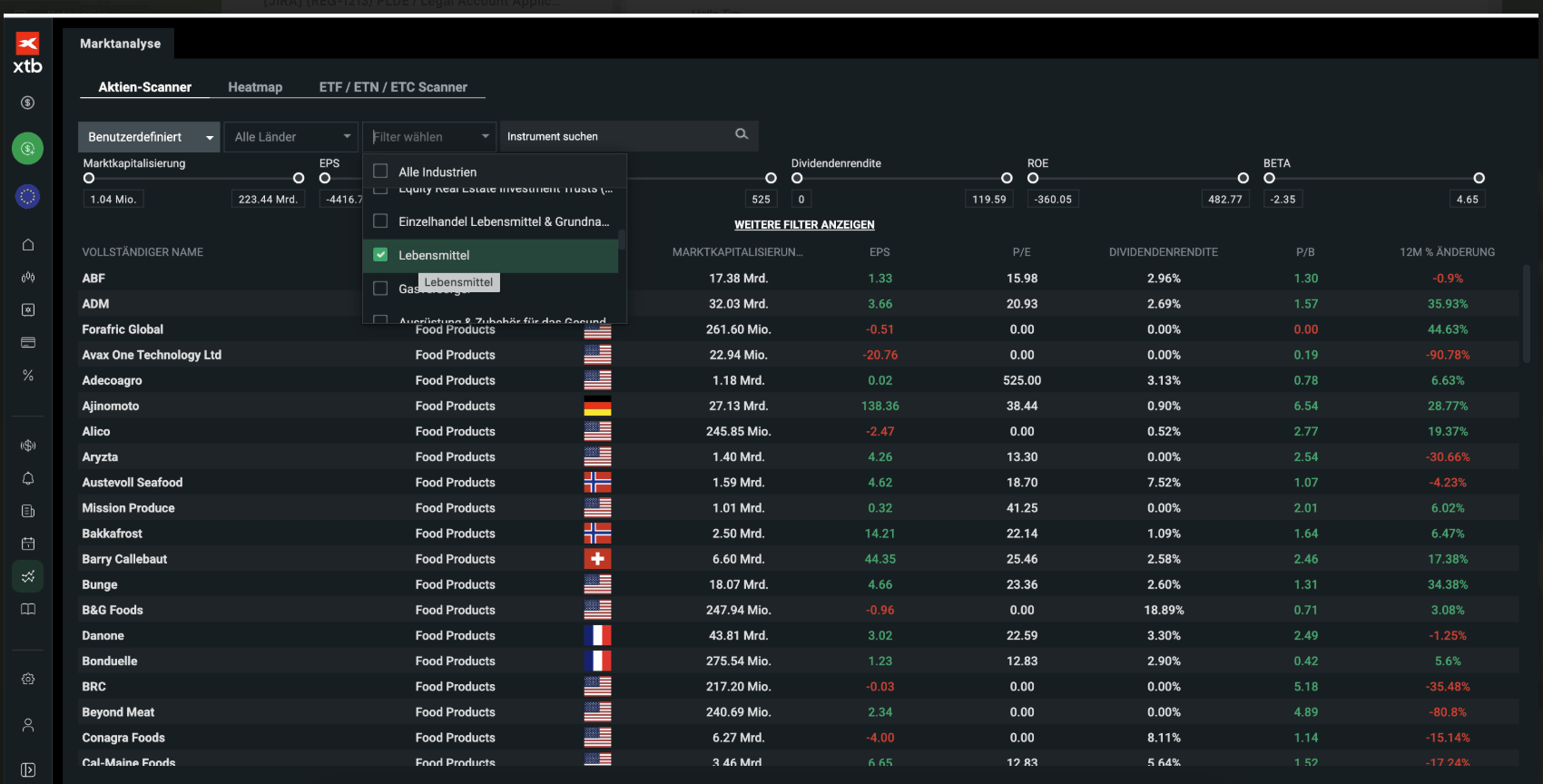The height and width of the screenshot is (784, 1543).
Task: Go to the home sidebar icon
Action: tap(27, 245)
